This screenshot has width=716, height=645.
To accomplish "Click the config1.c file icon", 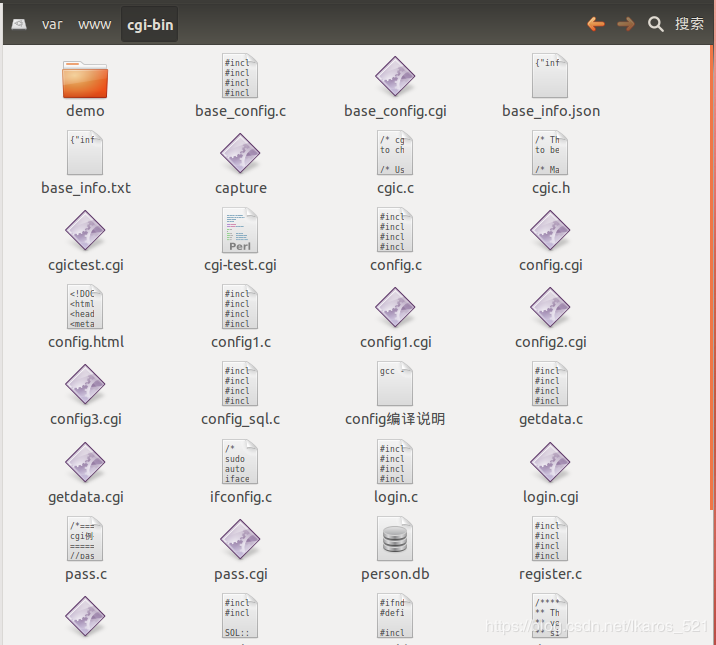I will point(240,307).
